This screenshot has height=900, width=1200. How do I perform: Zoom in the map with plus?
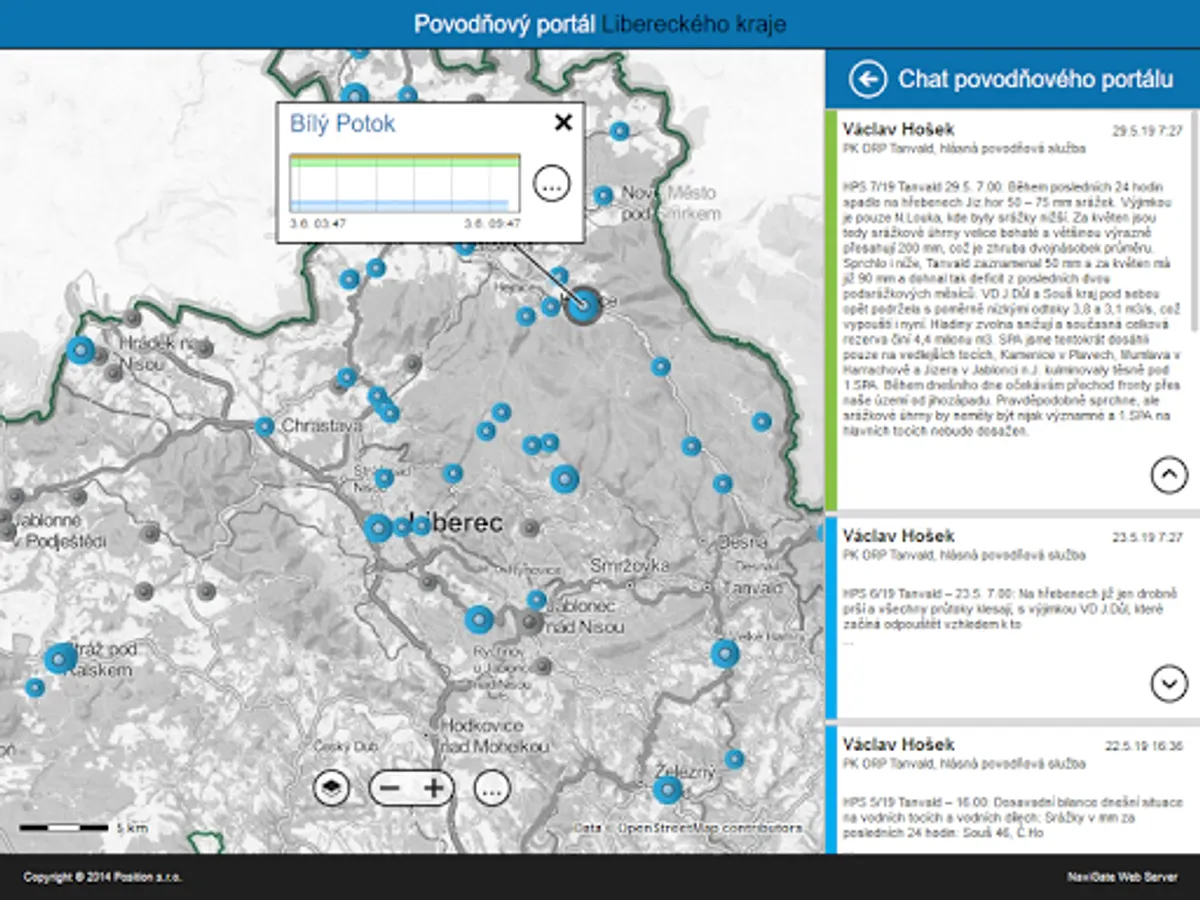coord(433,788)
